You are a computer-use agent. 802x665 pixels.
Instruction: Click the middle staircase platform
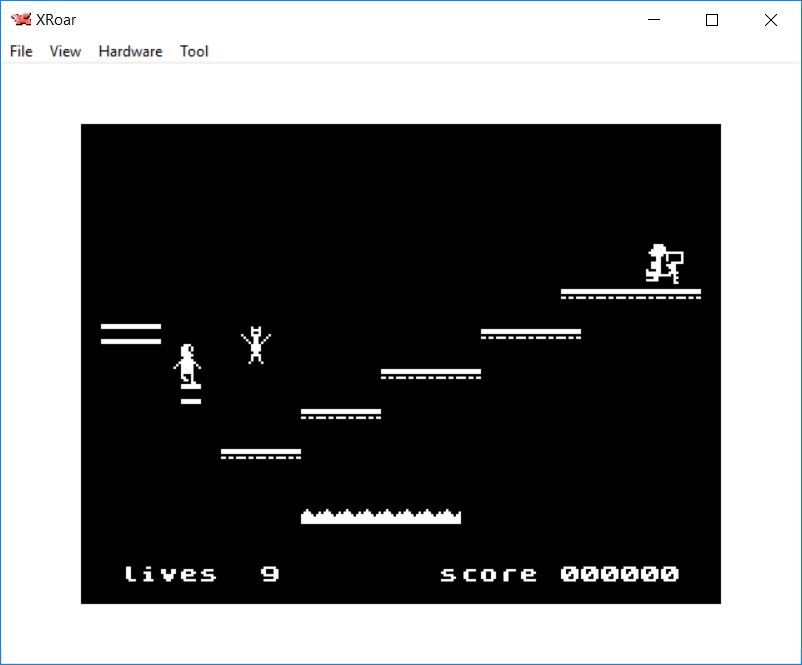click(430, 374)
